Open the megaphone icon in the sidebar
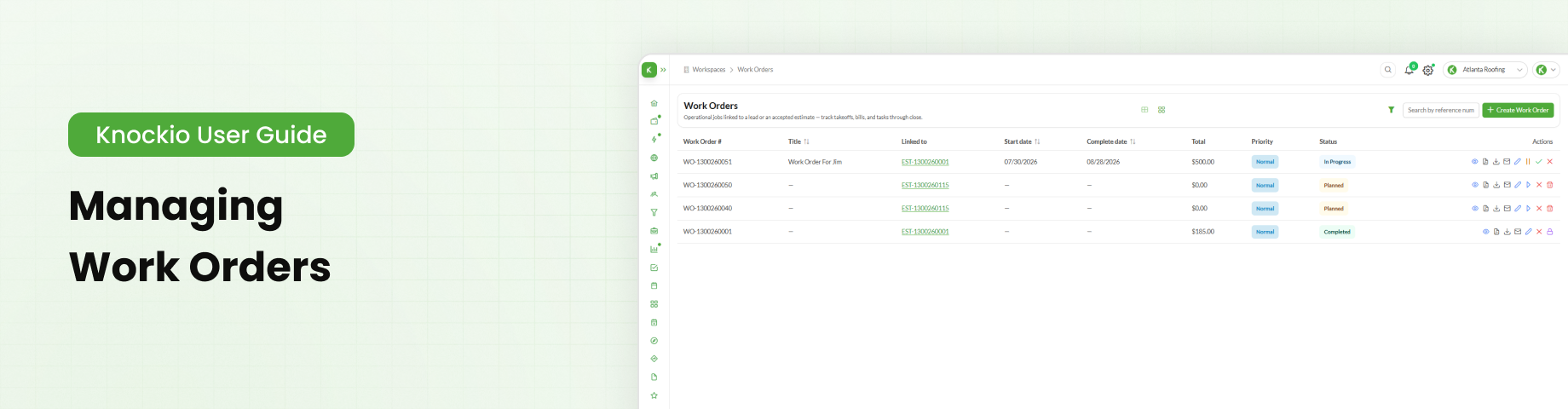The width and height of the screenshot is (1568, 409). click(x=654, y=176)
